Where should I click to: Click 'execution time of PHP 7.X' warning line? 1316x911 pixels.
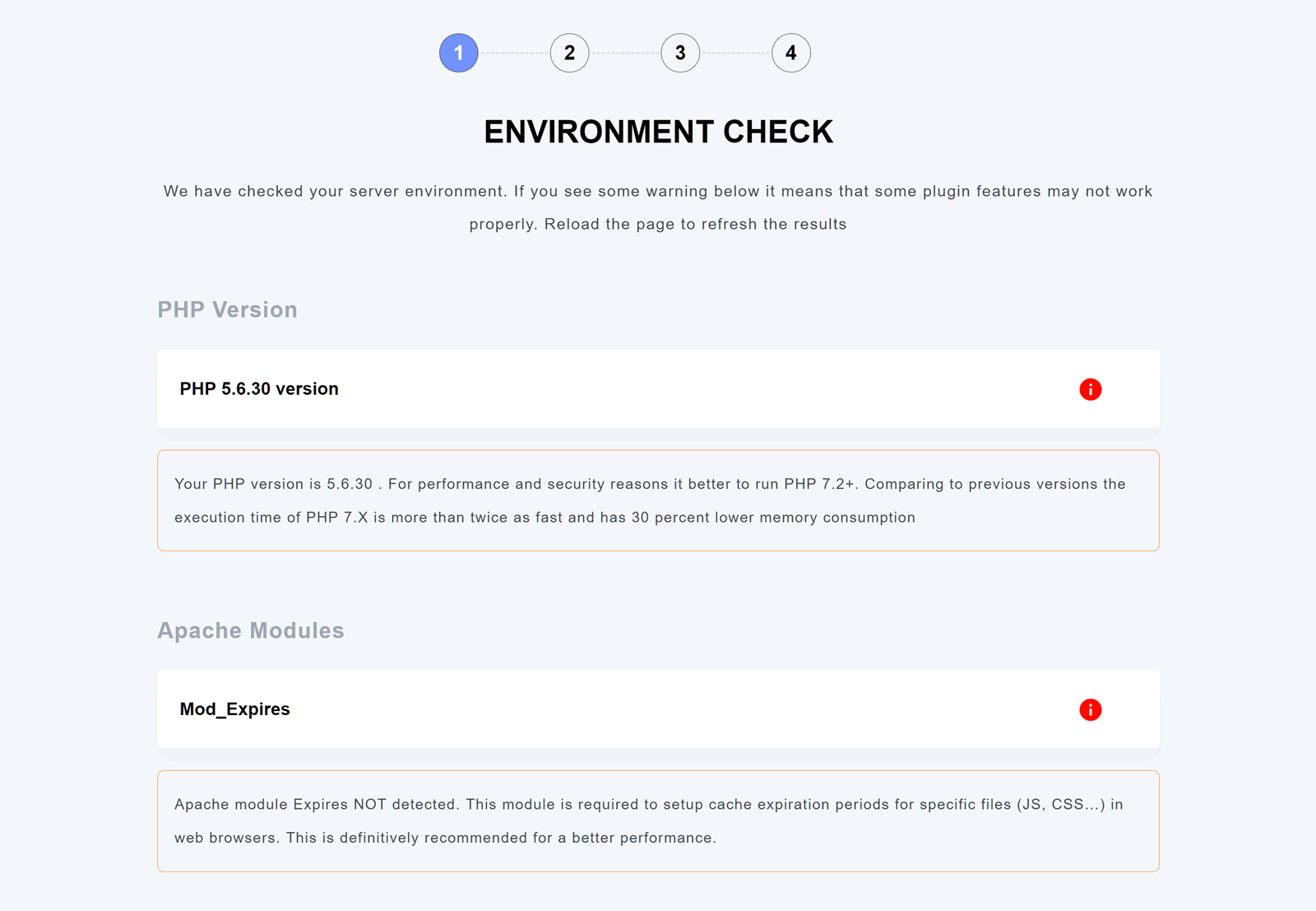coord(544,518)
